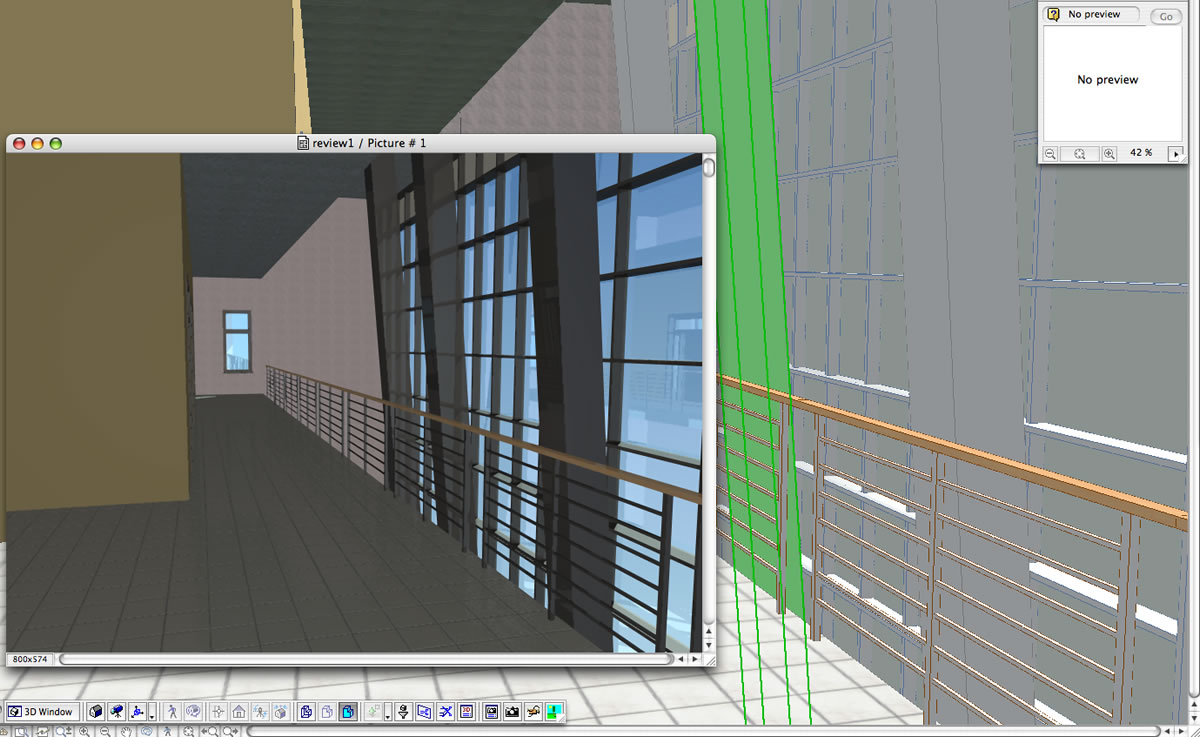
Task: Click the Go button in preview panel
Action: [1165, 16]
